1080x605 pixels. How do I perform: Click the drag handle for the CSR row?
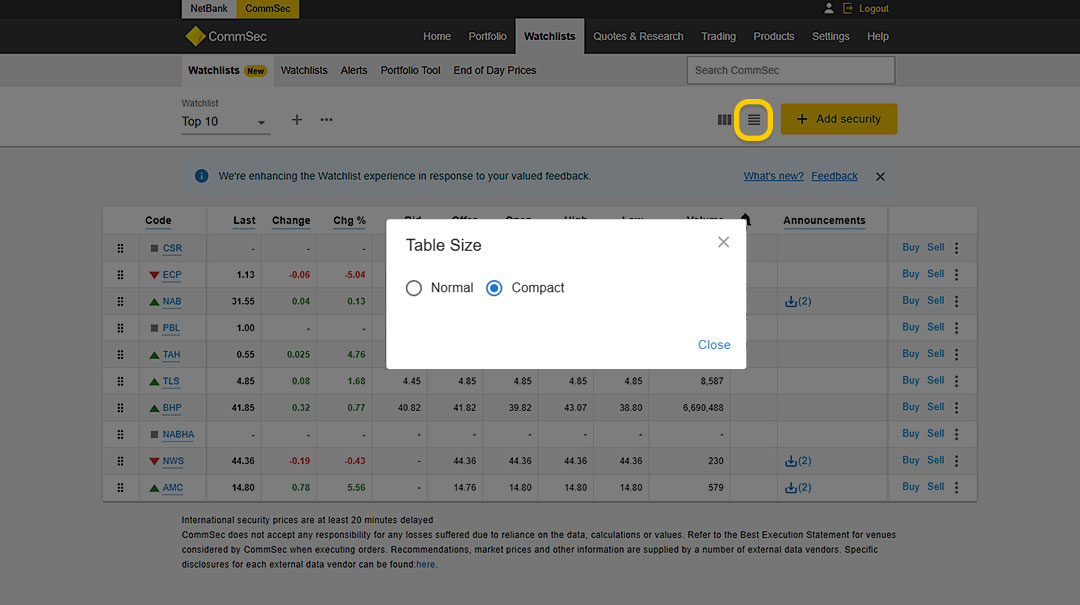tap(121, 248)
